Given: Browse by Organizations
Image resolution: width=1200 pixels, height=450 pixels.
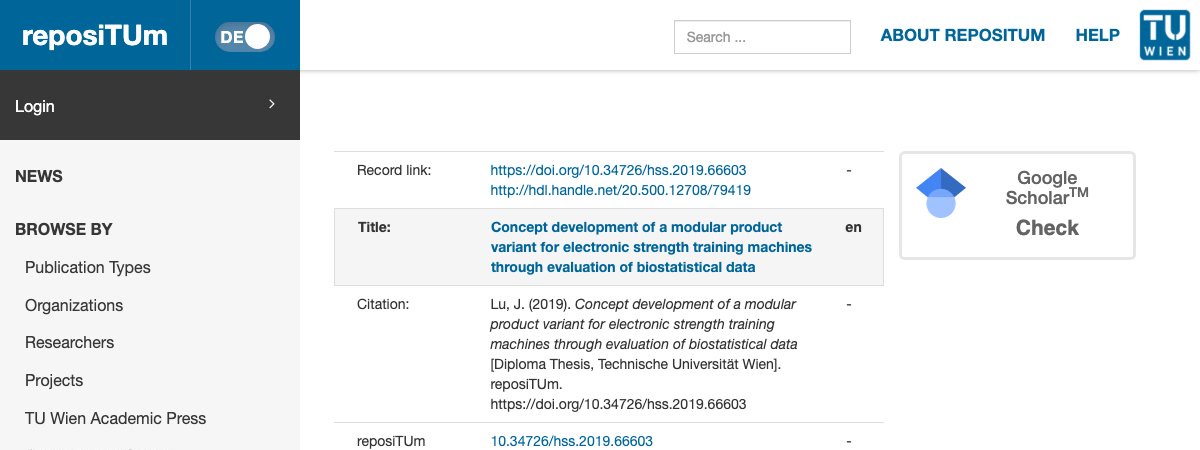Looking at the screenshot, I should (x=74, y=305).
